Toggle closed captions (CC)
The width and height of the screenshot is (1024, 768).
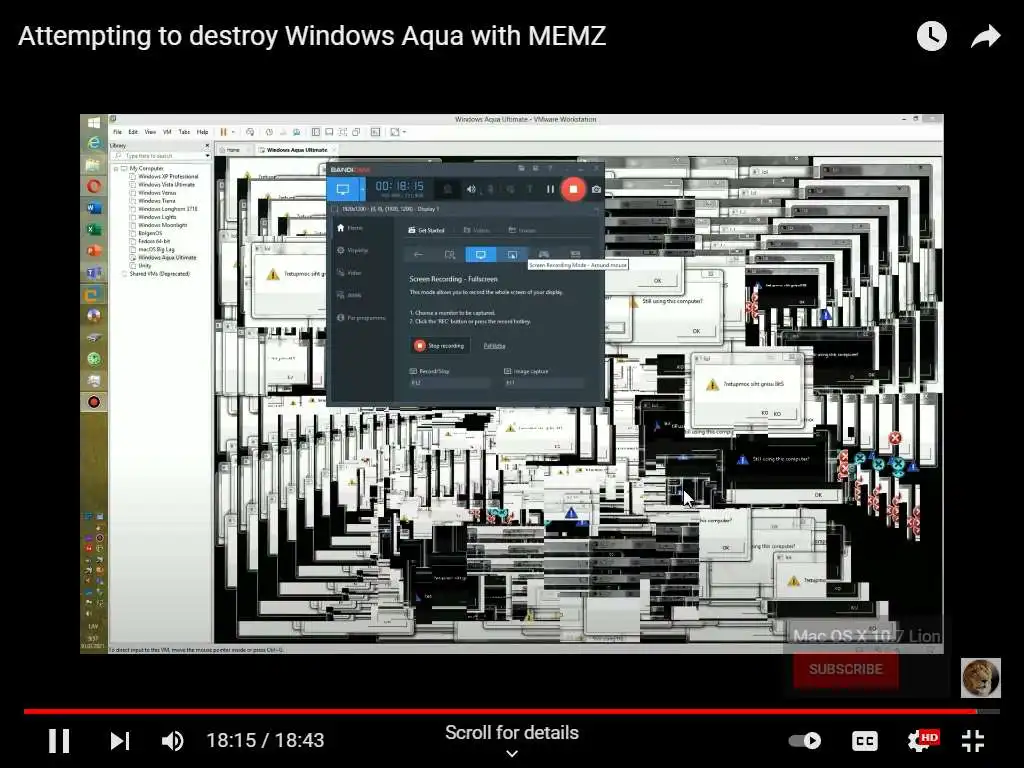pyautogui.click(x=865, y=741)
